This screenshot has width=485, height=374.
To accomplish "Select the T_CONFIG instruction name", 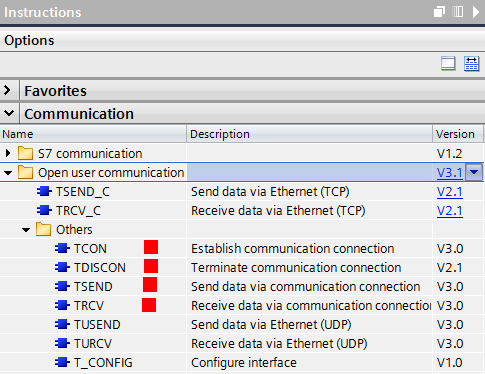I will coord(103,363).
